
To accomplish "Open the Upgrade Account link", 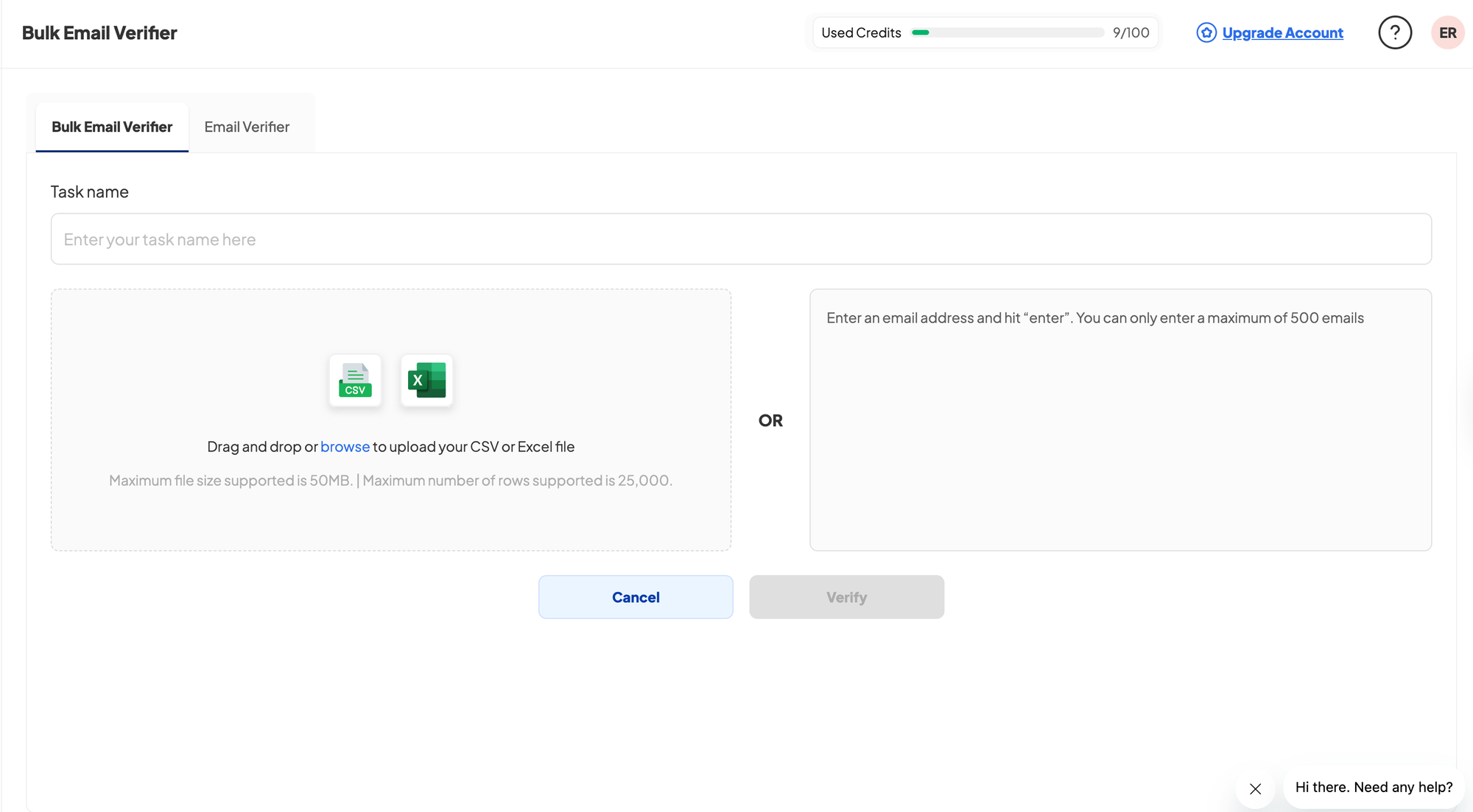I will point(1282,32).
